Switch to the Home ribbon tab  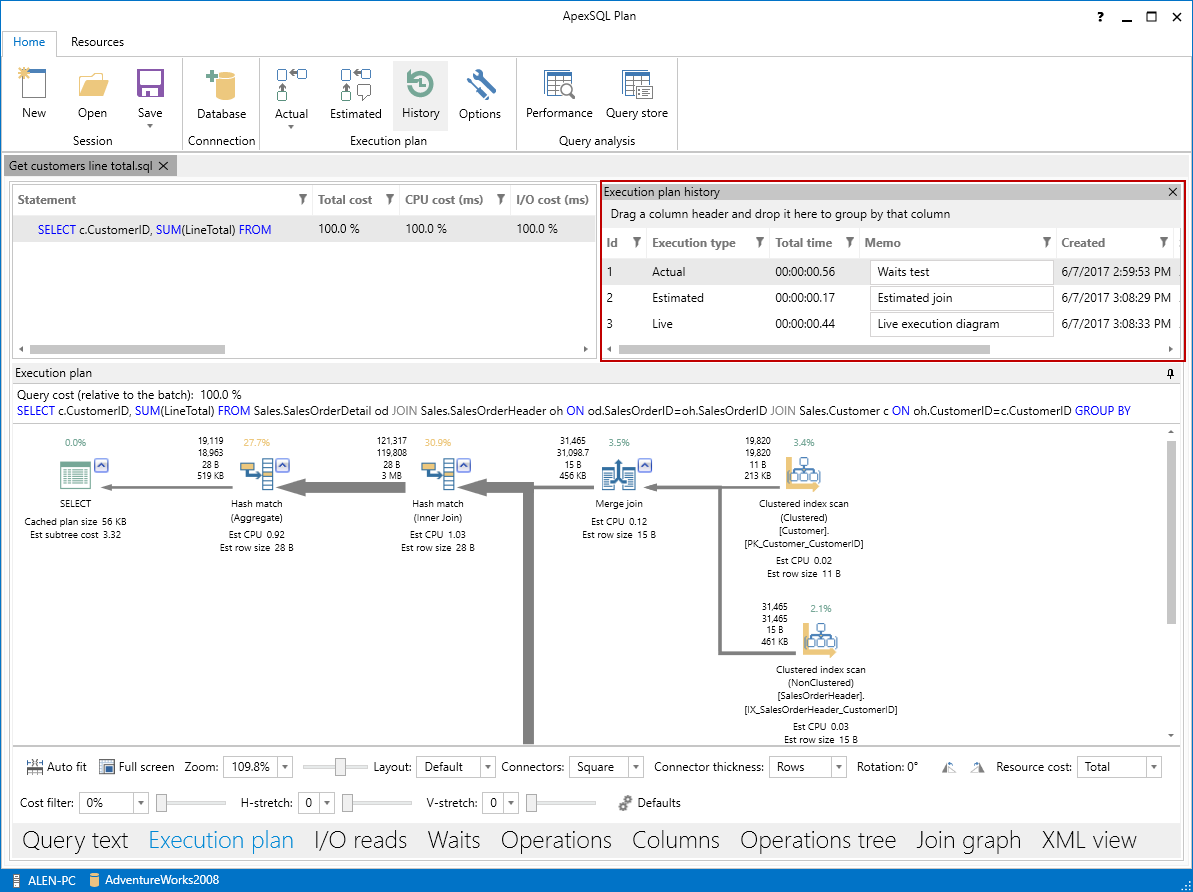[29, 42]
